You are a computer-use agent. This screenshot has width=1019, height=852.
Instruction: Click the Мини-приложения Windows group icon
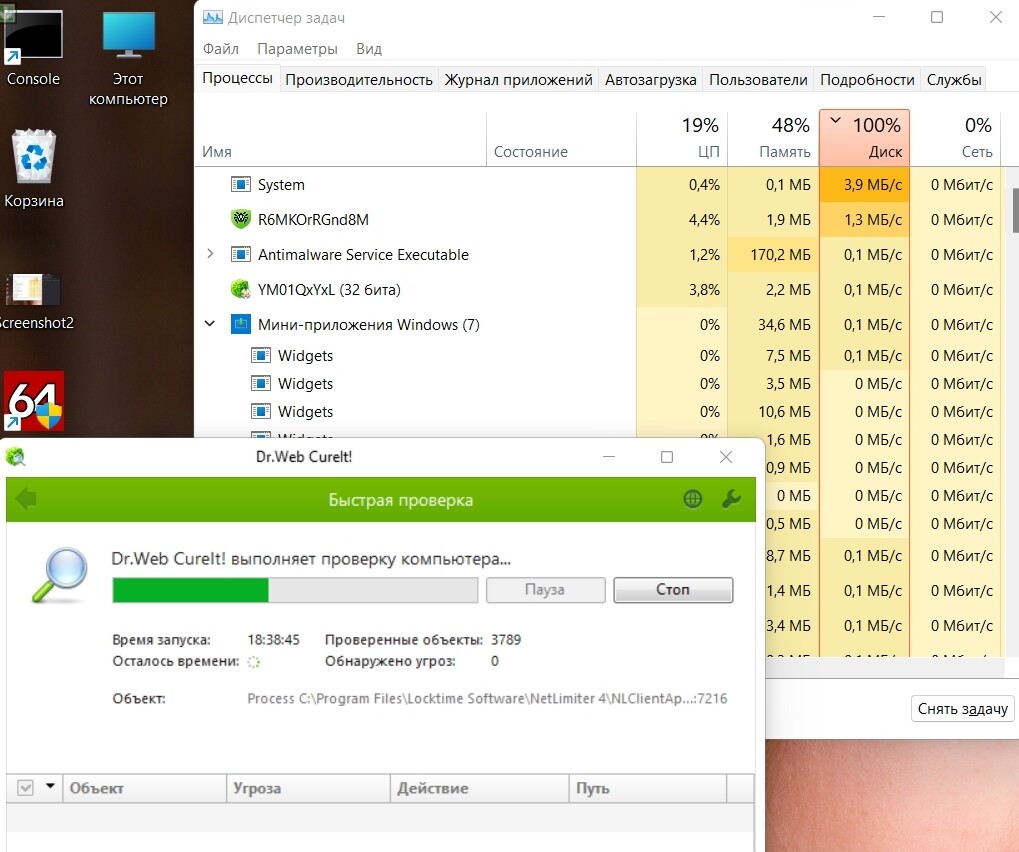tap(240, 324)
